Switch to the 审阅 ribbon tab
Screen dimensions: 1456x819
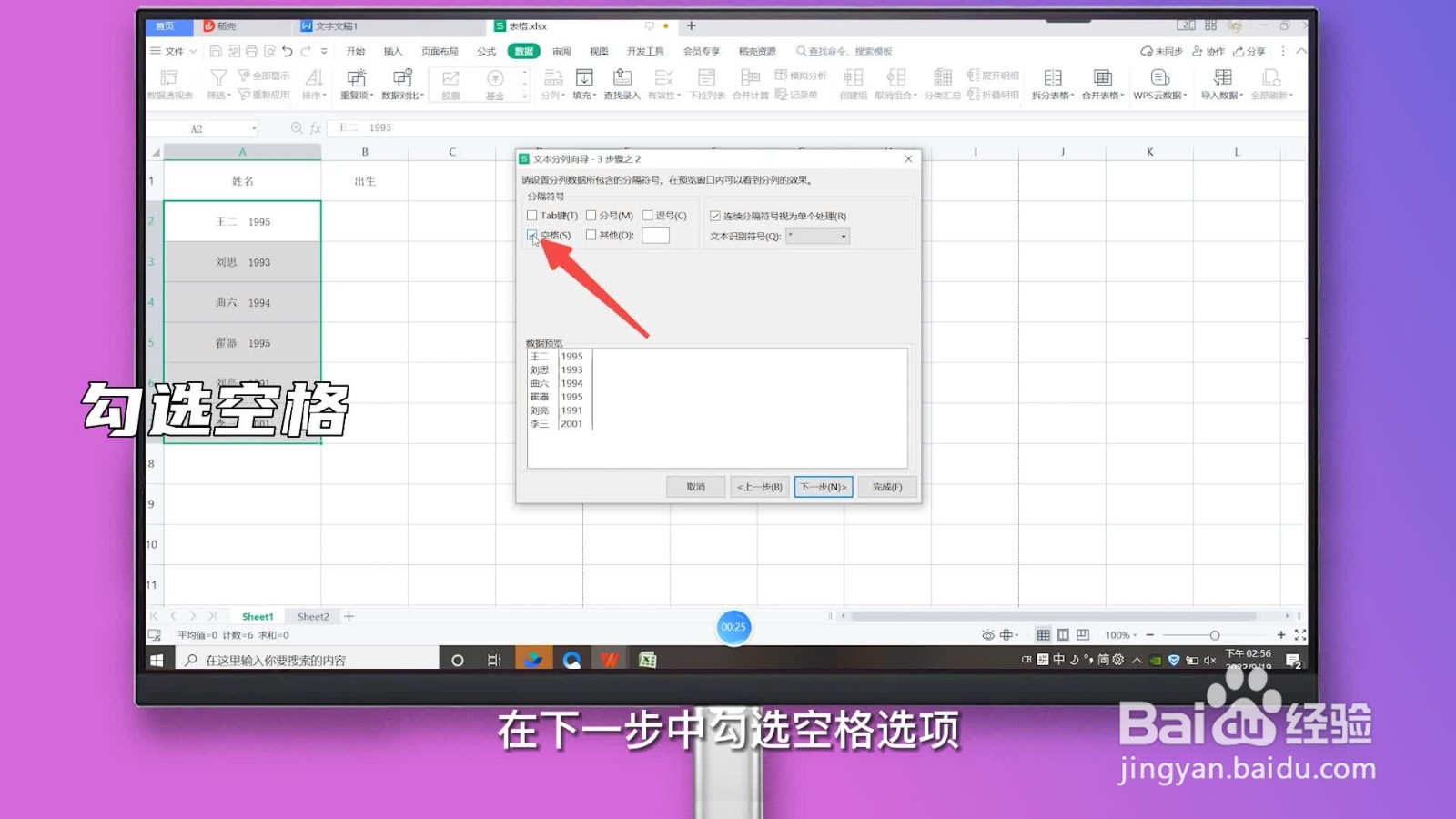tap(561, 51)
